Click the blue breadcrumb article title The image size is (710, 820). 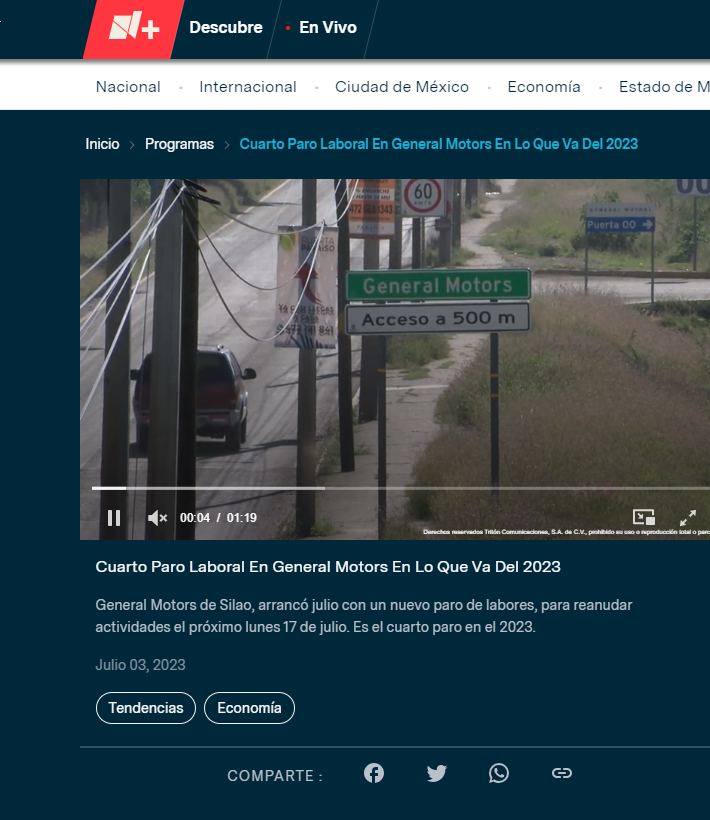[x=439, y=144]
